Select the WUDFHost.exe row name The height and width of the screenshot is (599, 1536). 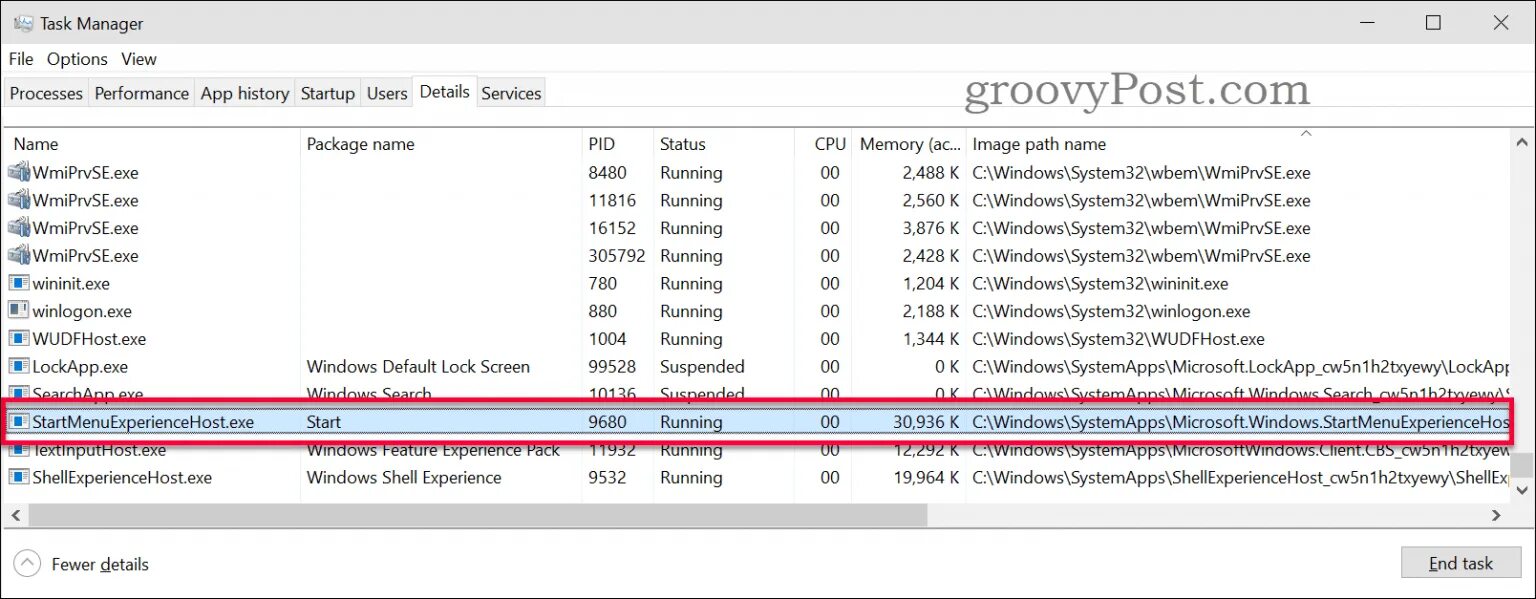point(89,339)
